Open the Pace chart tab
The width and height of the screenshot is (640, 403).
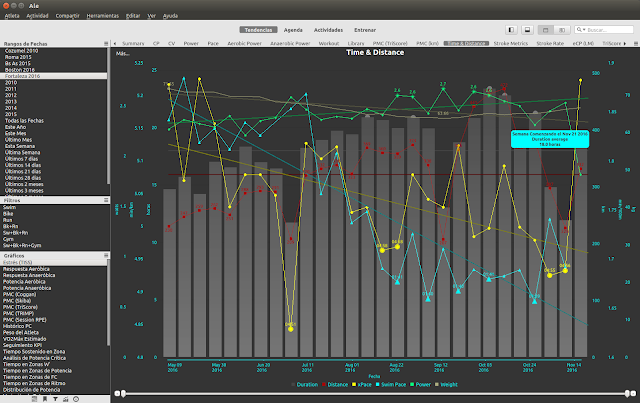pos(213,43)
